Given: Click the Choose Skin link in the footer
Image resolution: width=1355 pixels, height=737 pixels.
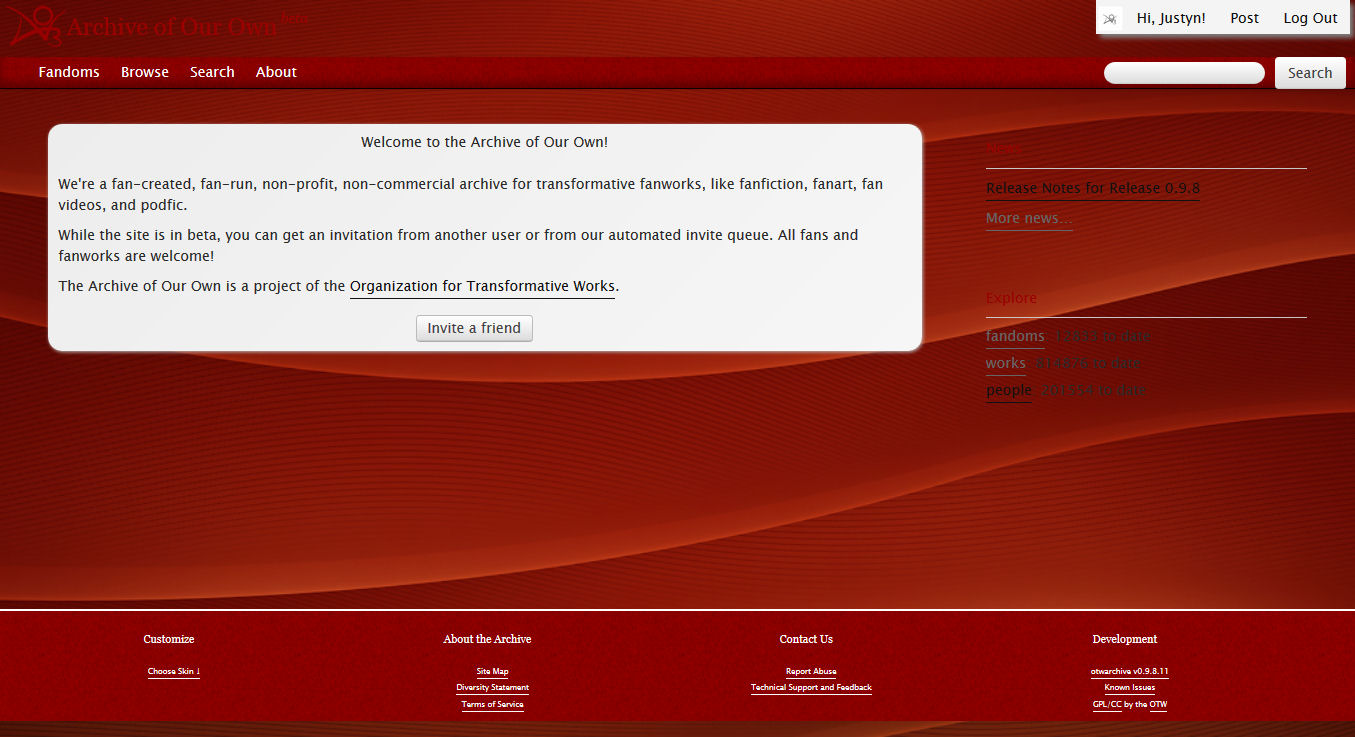Looking at the screenshot, I should pos(174,672).
